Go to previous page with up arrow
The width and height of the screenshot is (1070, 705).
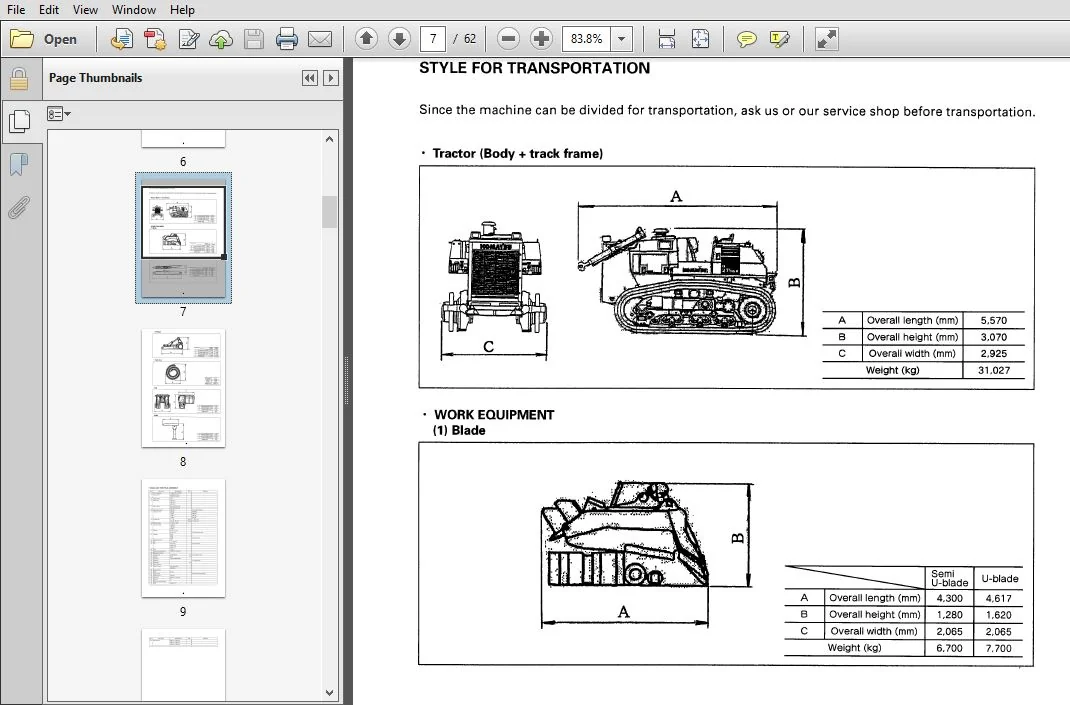pyautogui.click(x=366, y=39)
